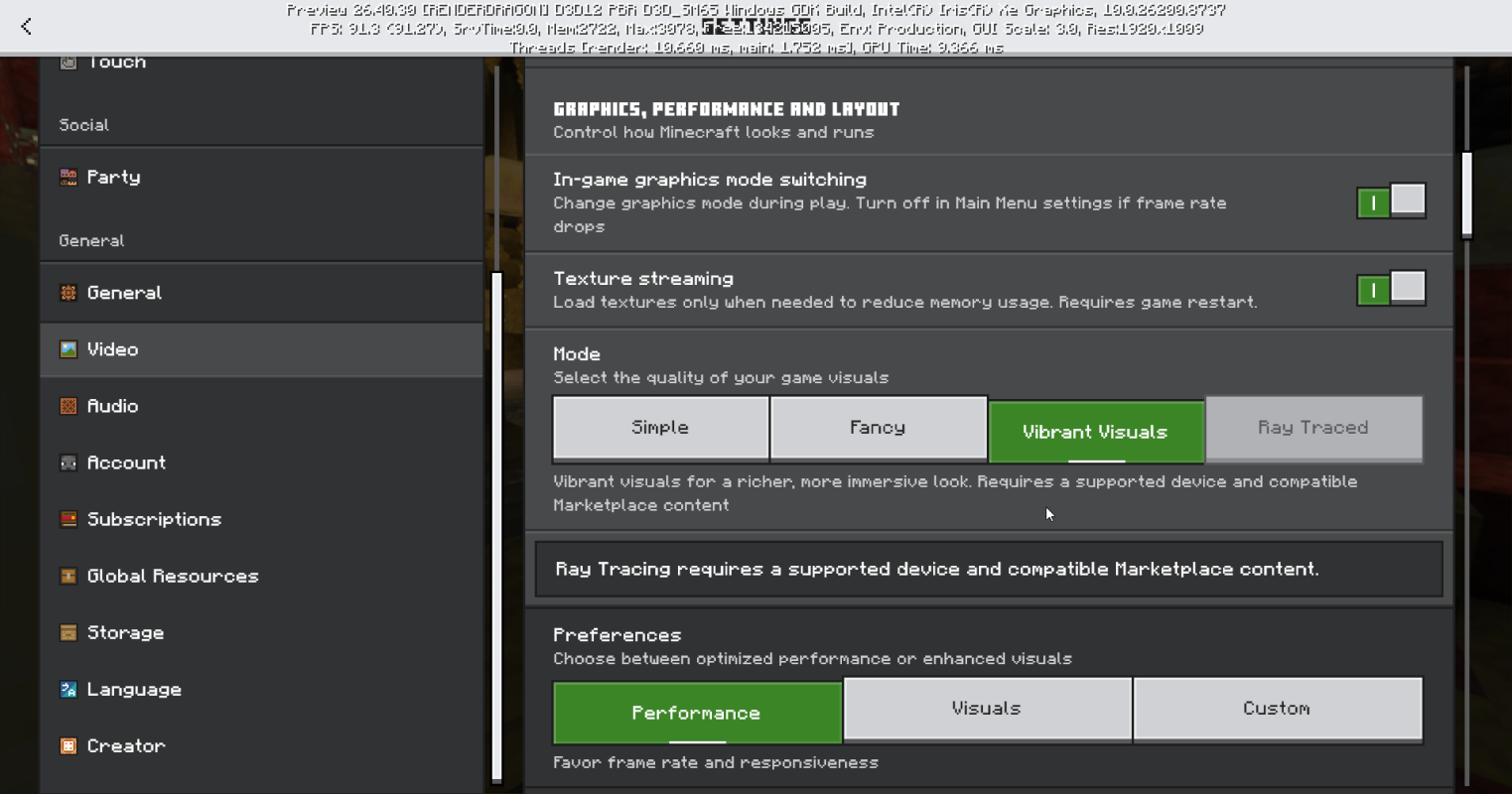Click the 'Social' sidebar heading

(84, 125)
